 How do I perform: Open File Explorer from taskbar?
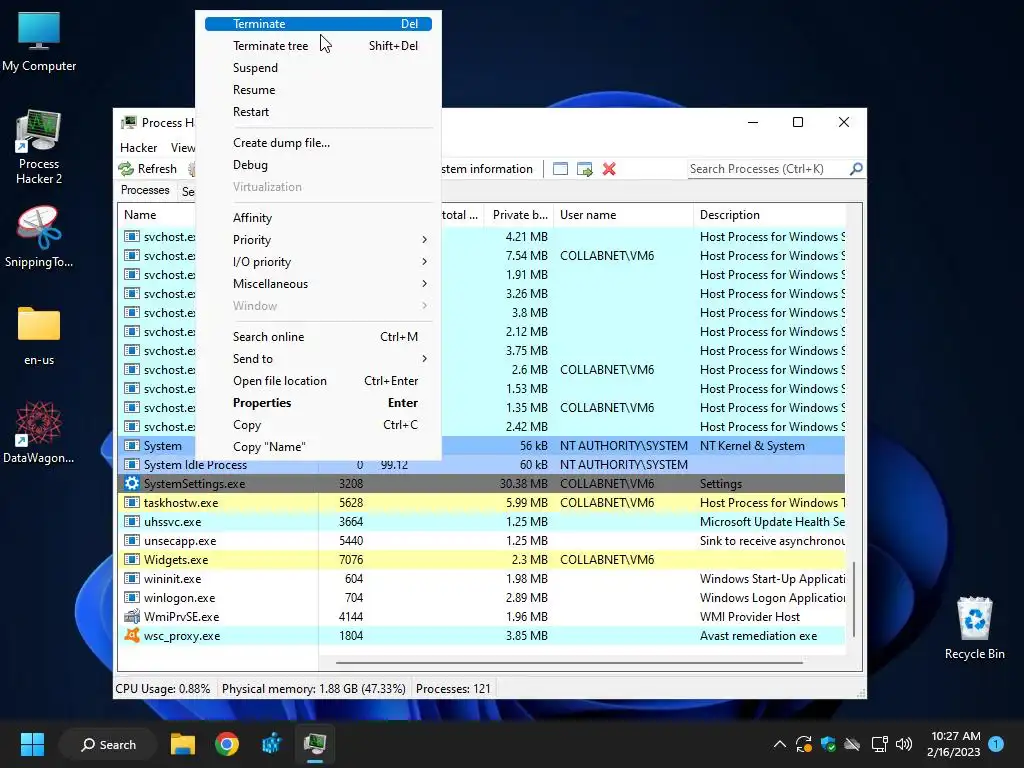(183, 744)
